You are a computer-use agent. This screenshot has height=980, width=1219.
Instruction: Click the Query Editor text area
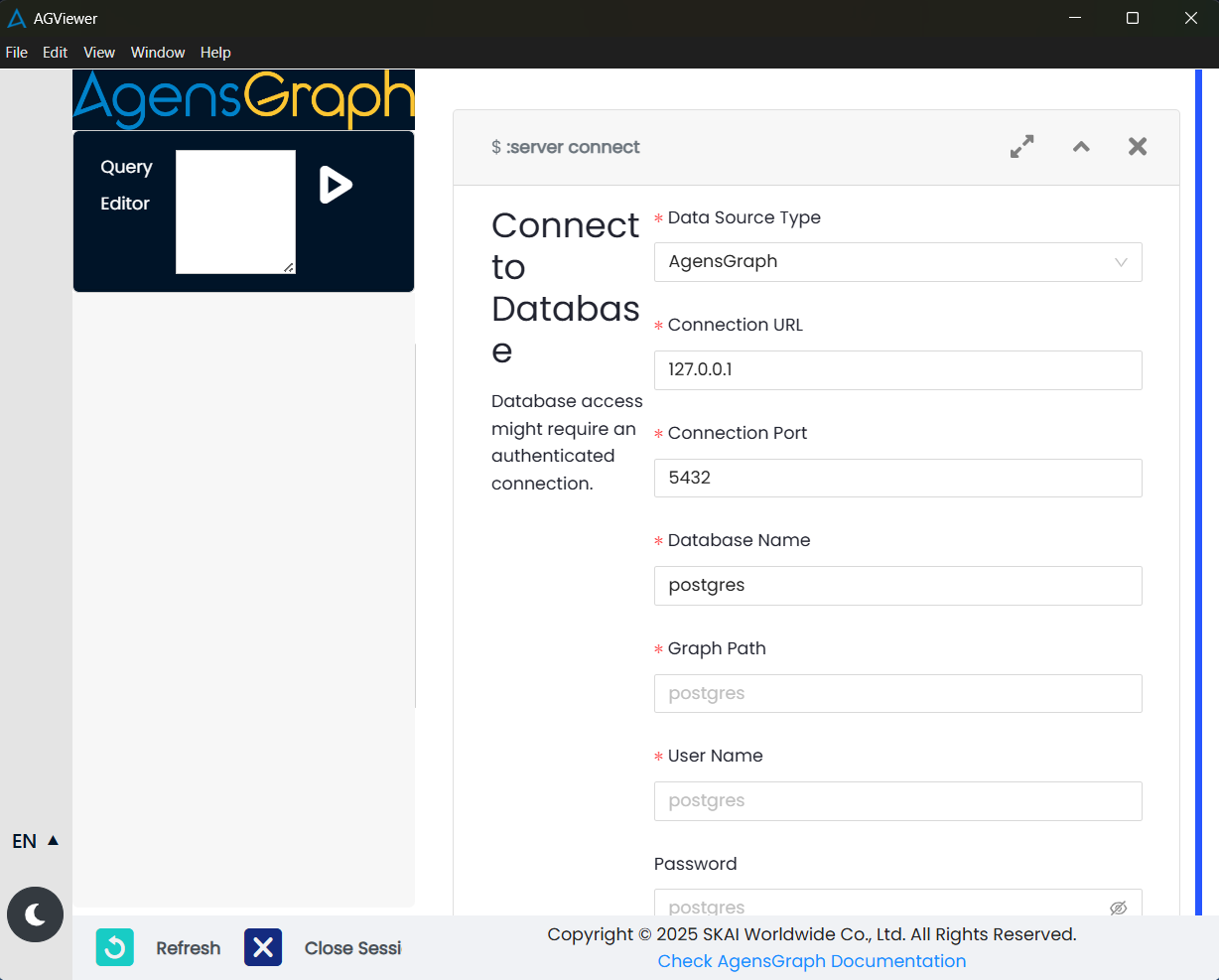click(x=236, y=211)
